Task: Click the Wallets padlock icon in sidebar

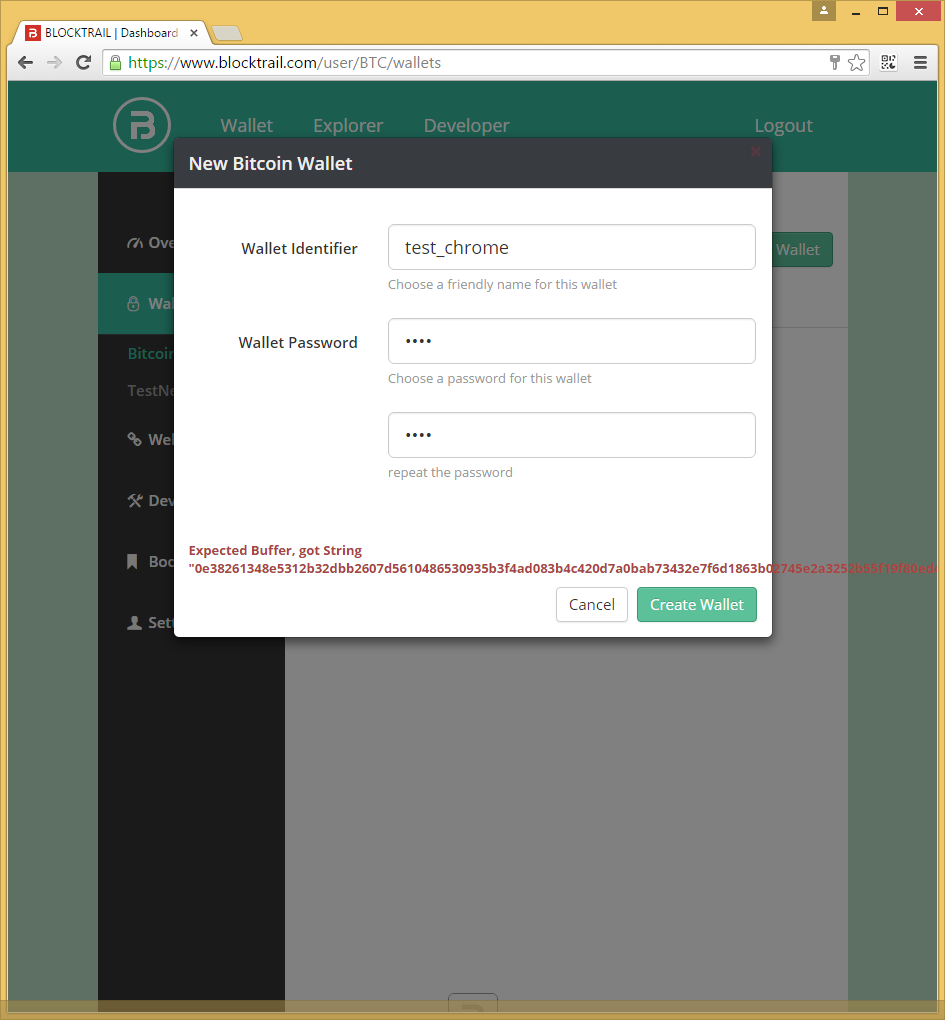Action: (133, 304)
